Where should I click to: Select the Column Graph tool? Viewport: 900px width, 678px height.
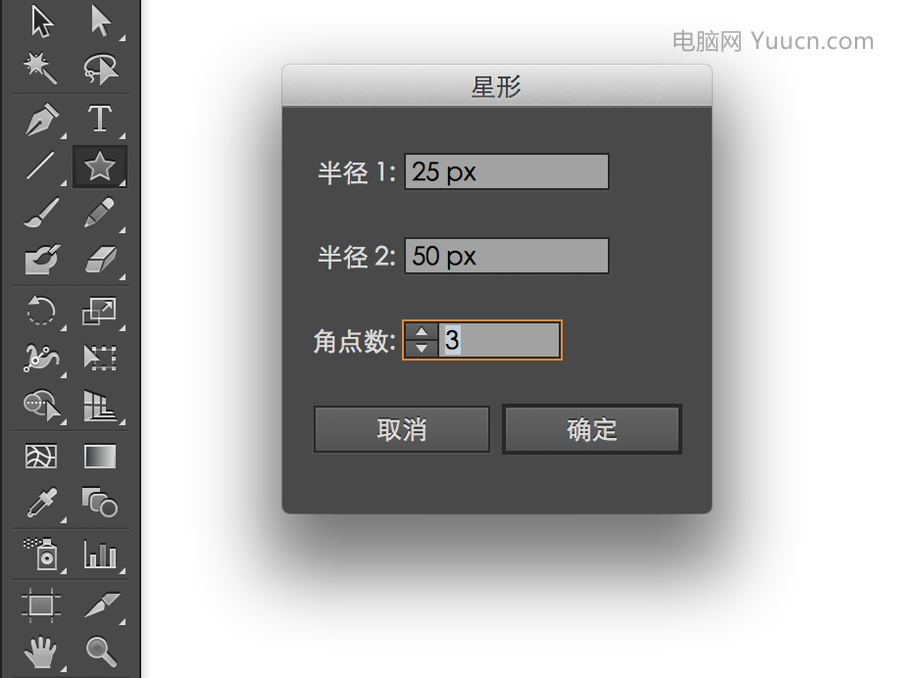(x=100, y=555)
